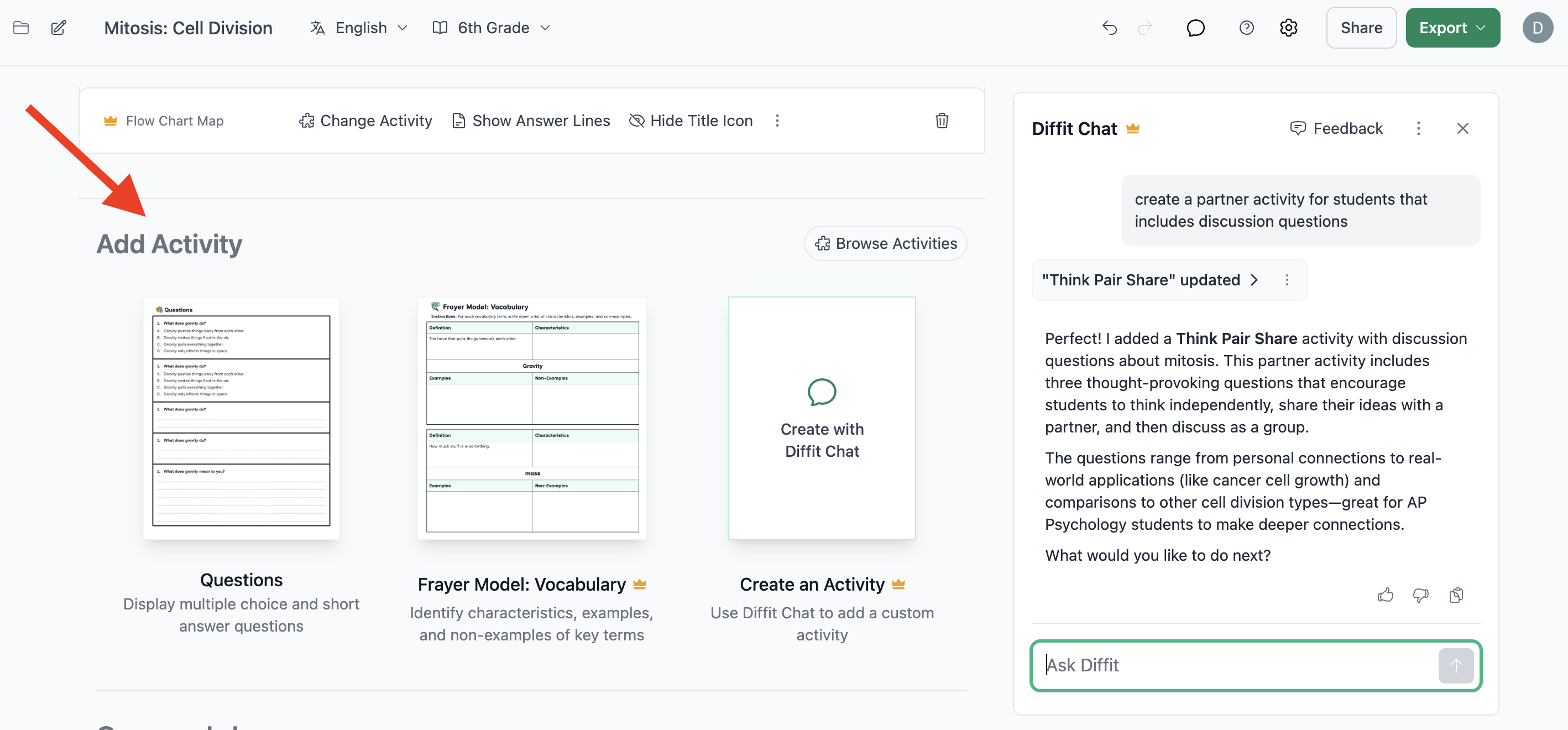Copy the chat response
The height and width of the screenshot is (730, 1568).
click(x=1456, y=595)
